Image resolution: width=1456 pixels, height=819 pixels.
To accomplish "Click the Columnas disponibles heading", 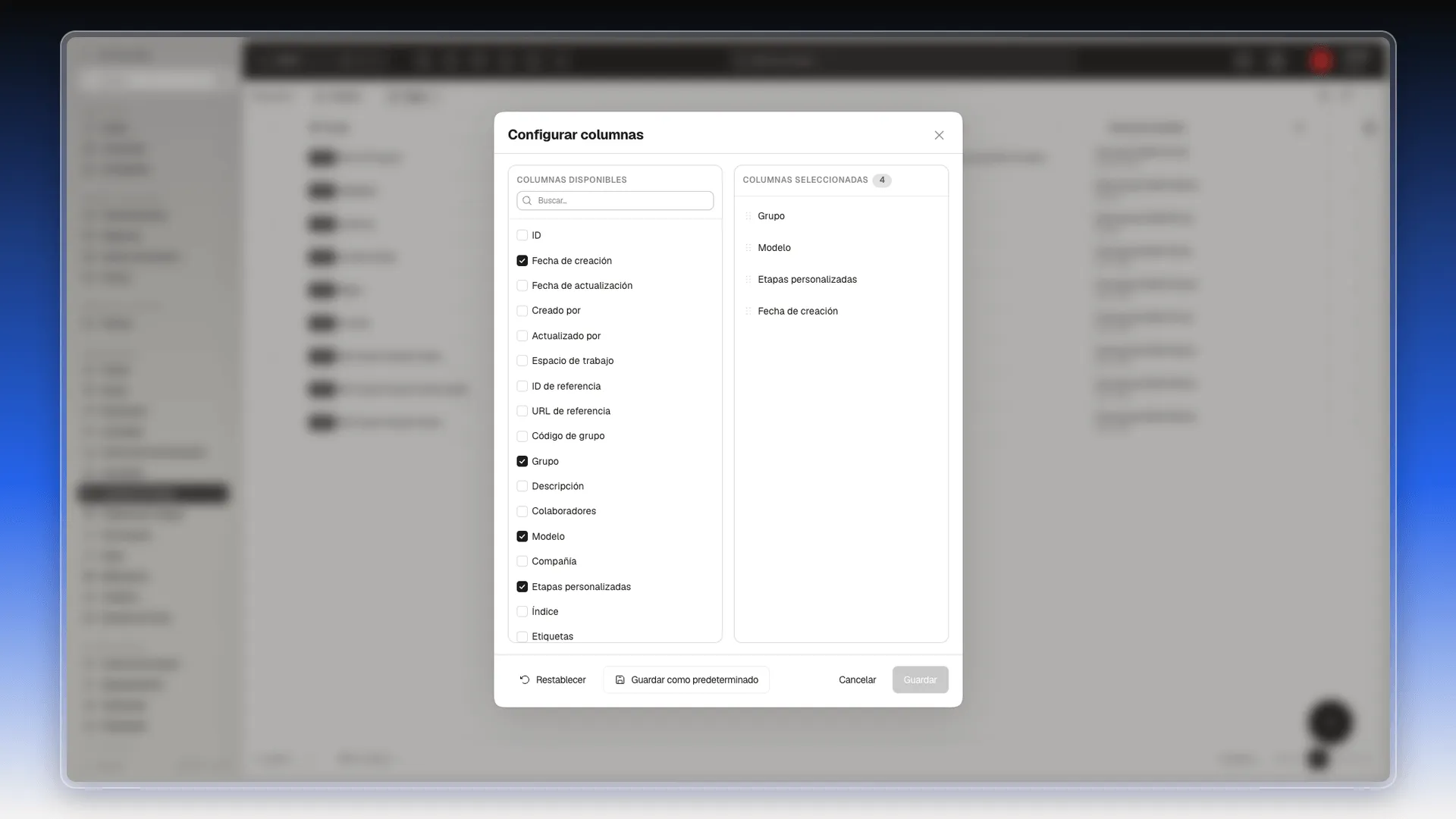I will point(572,180).
